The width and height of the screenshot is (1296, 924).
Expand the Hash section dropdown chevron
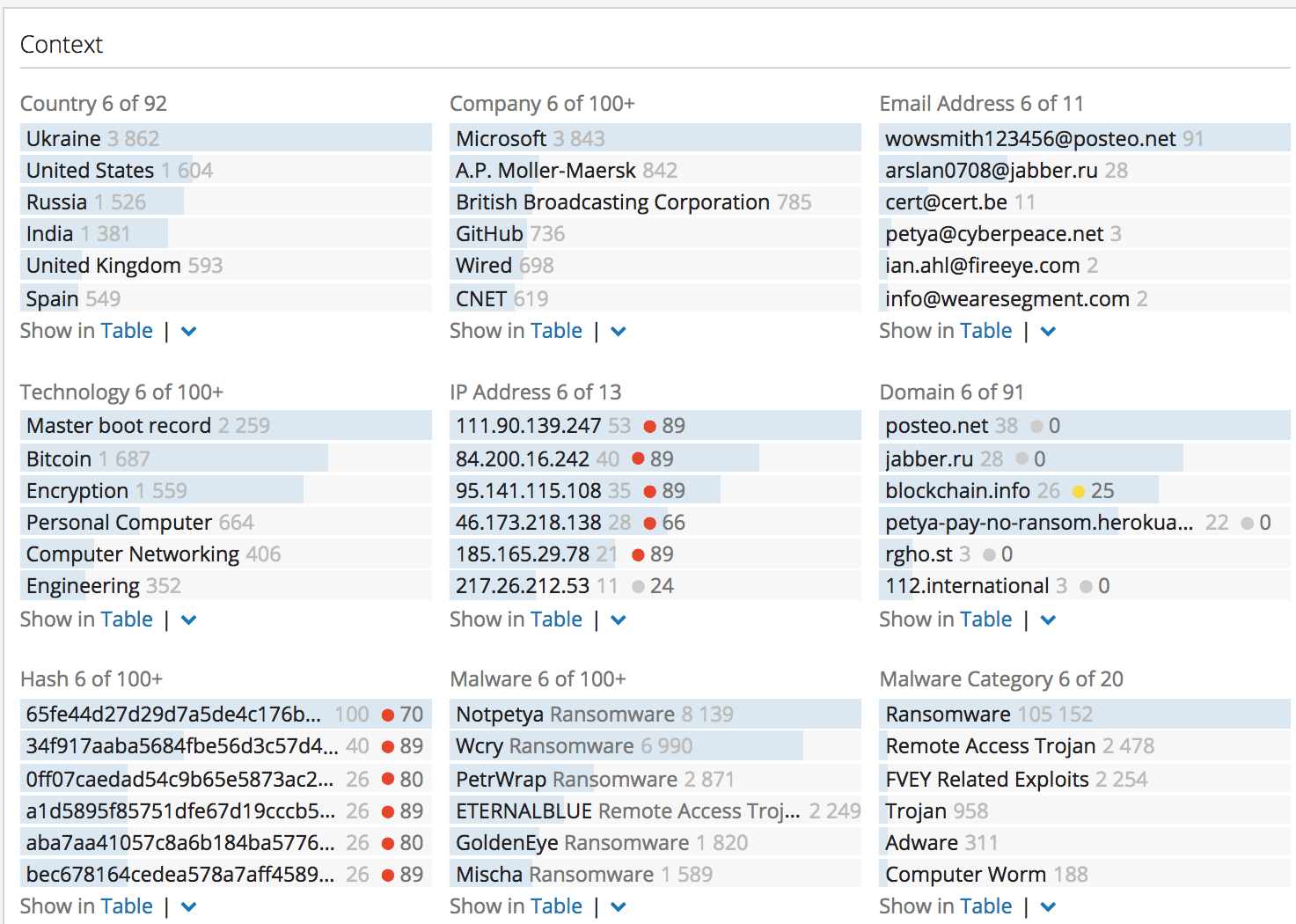(188, 907)
